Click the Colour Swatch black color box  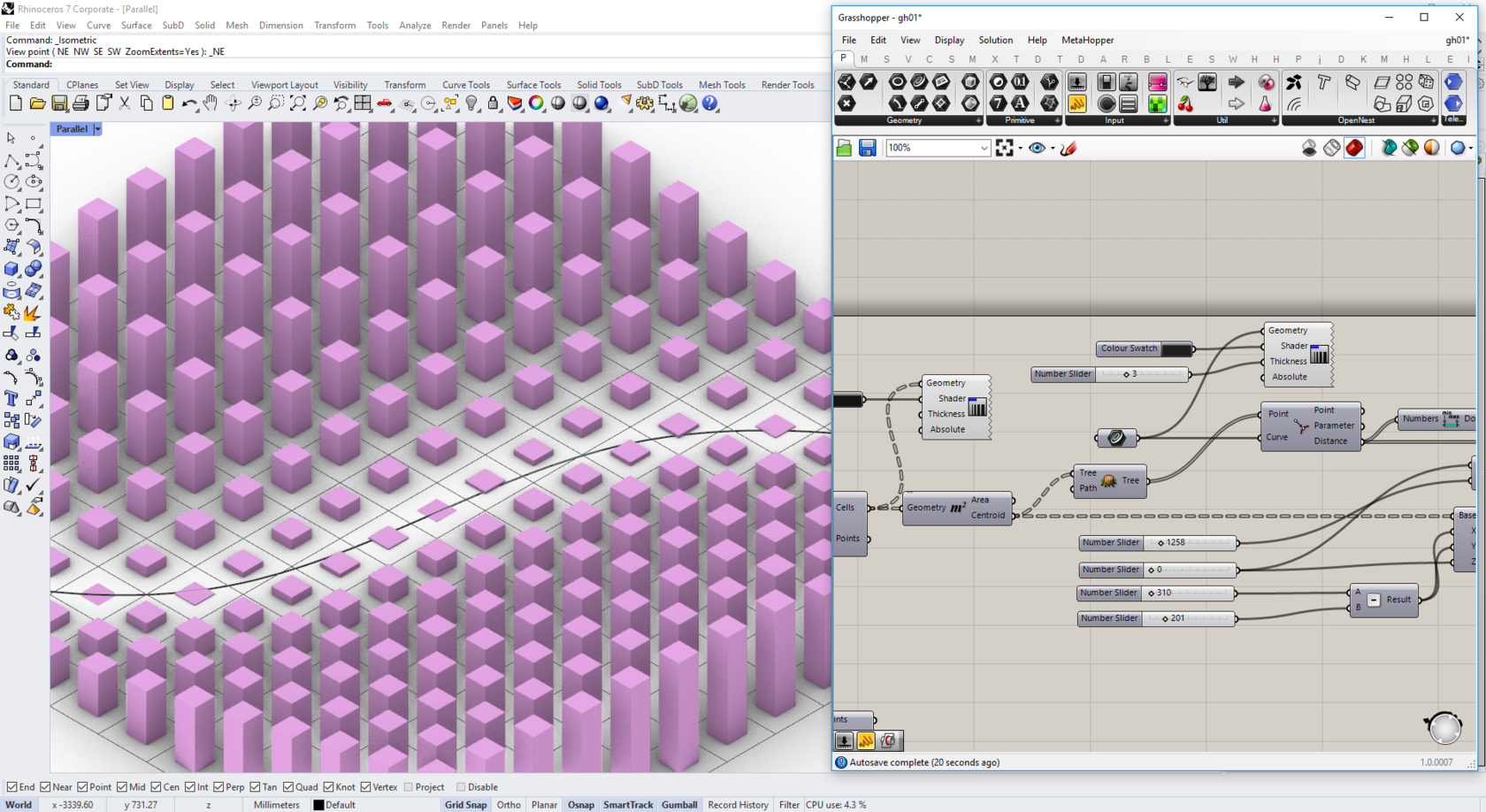coord(1176,349)
